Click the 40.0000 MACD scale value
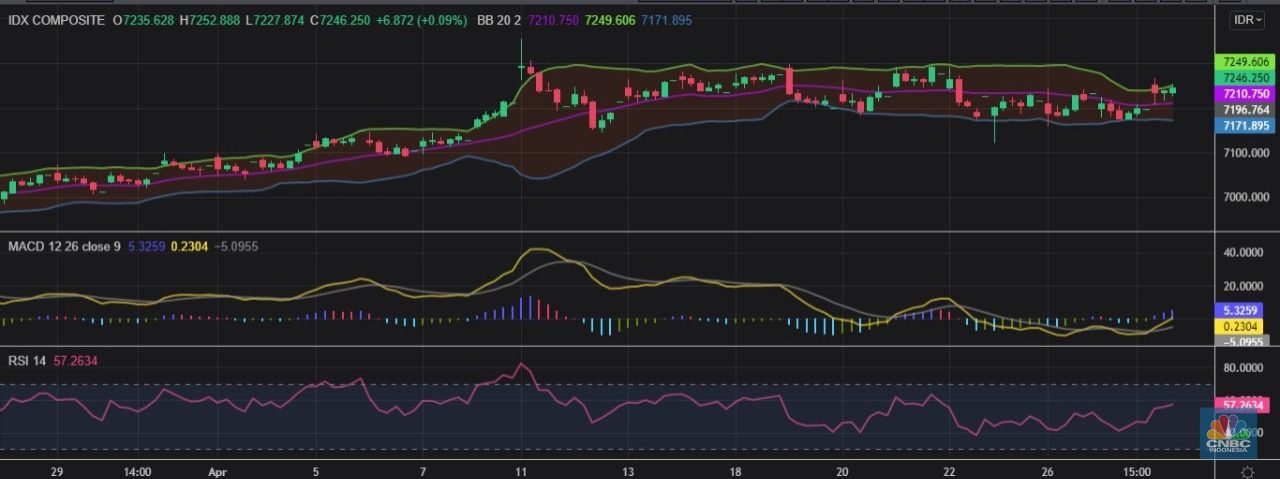The height and width of the screenshot is (479, 1280). pyautogui.click(x=1243, y=254)
